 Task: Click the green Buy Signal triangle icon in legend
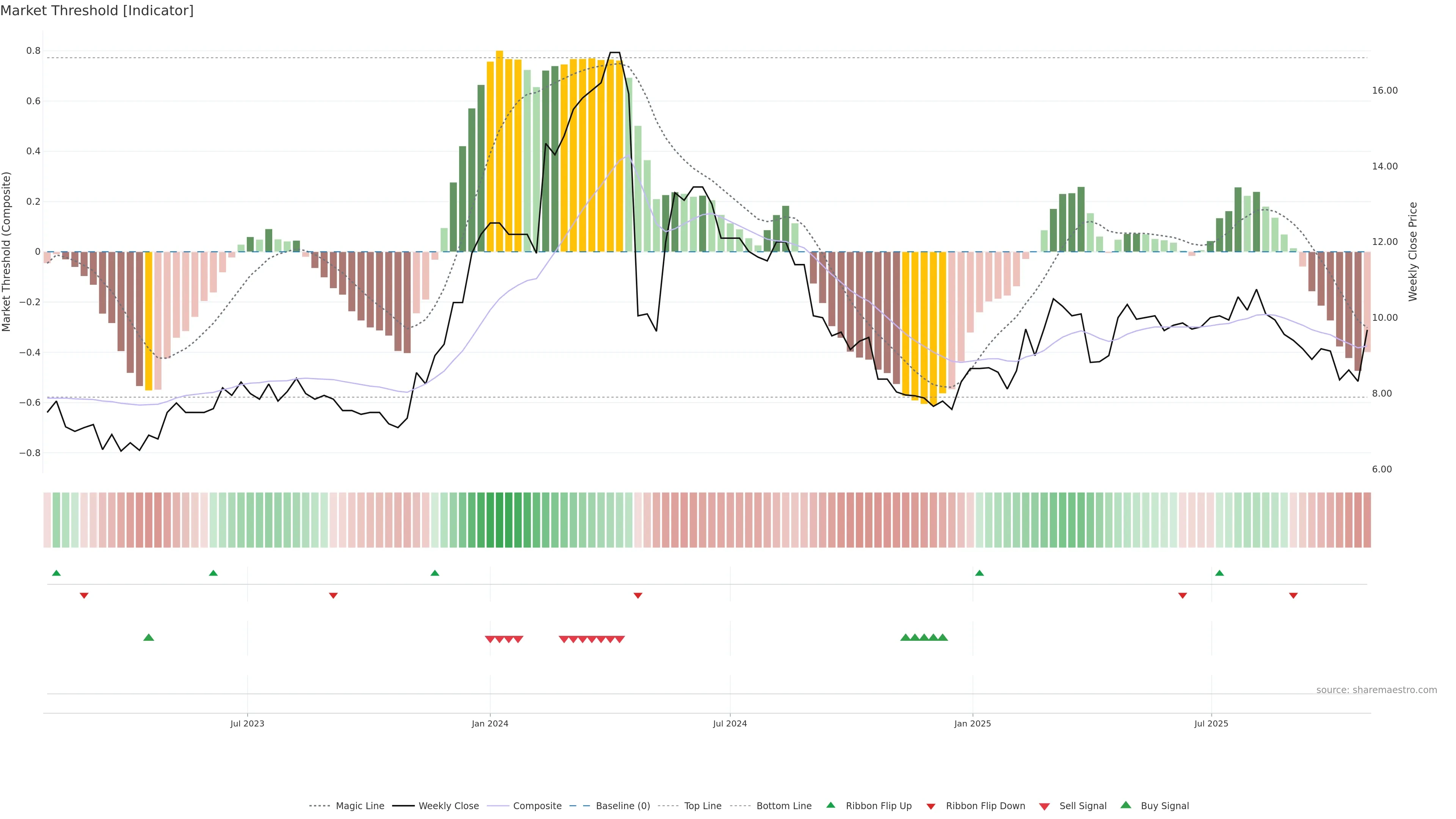tap(1126, 805)
